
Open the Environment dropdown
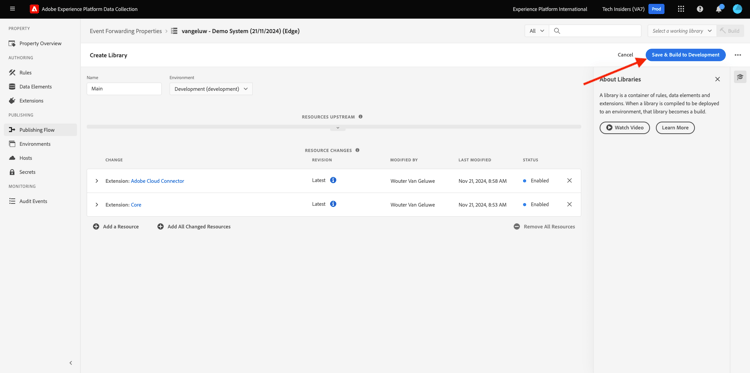click(211, 89)
